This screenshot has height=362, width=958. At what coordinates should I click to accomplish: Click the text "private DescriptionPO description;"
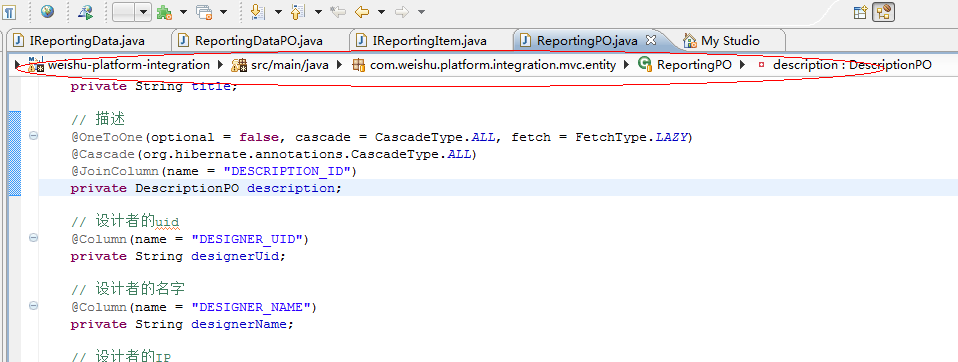(207, 188)
